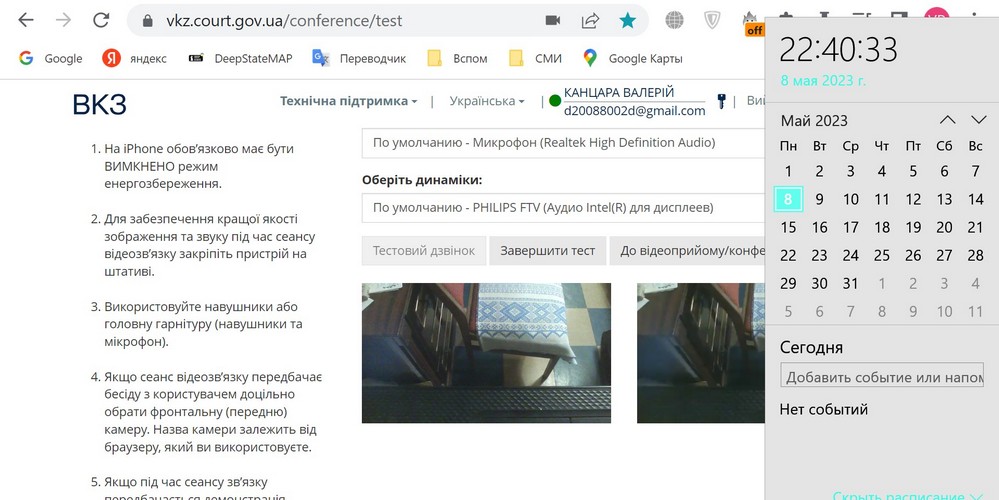Open the Українська language dropdown

pos(487,101)
